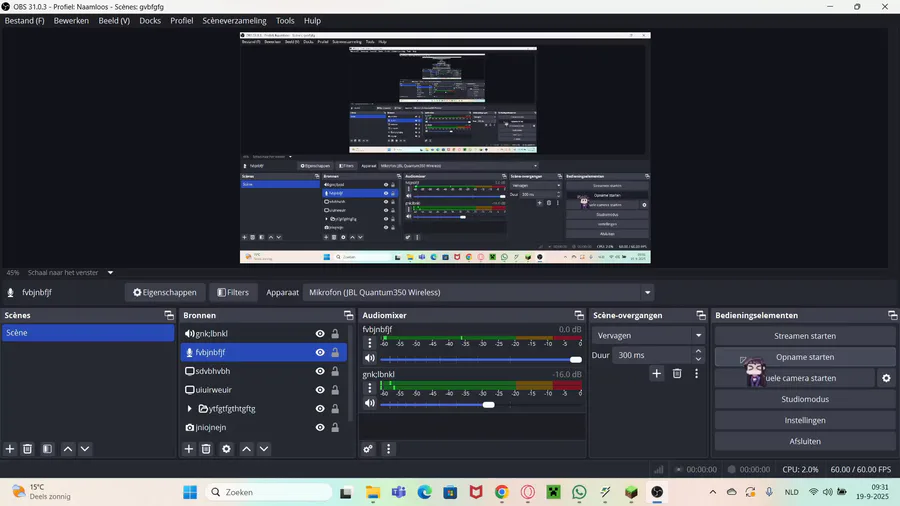Undock the Audiomixer panel icon
The width and height of the screenshot is (900, 506).
point(579,315)
